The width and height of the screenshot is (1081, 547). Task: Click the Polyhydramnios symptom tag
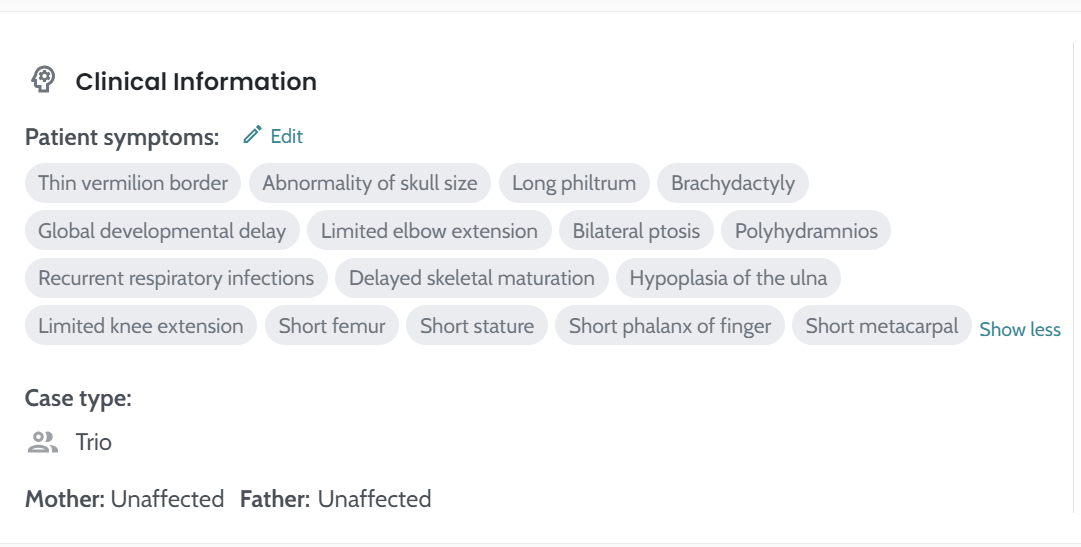point(806,231)
